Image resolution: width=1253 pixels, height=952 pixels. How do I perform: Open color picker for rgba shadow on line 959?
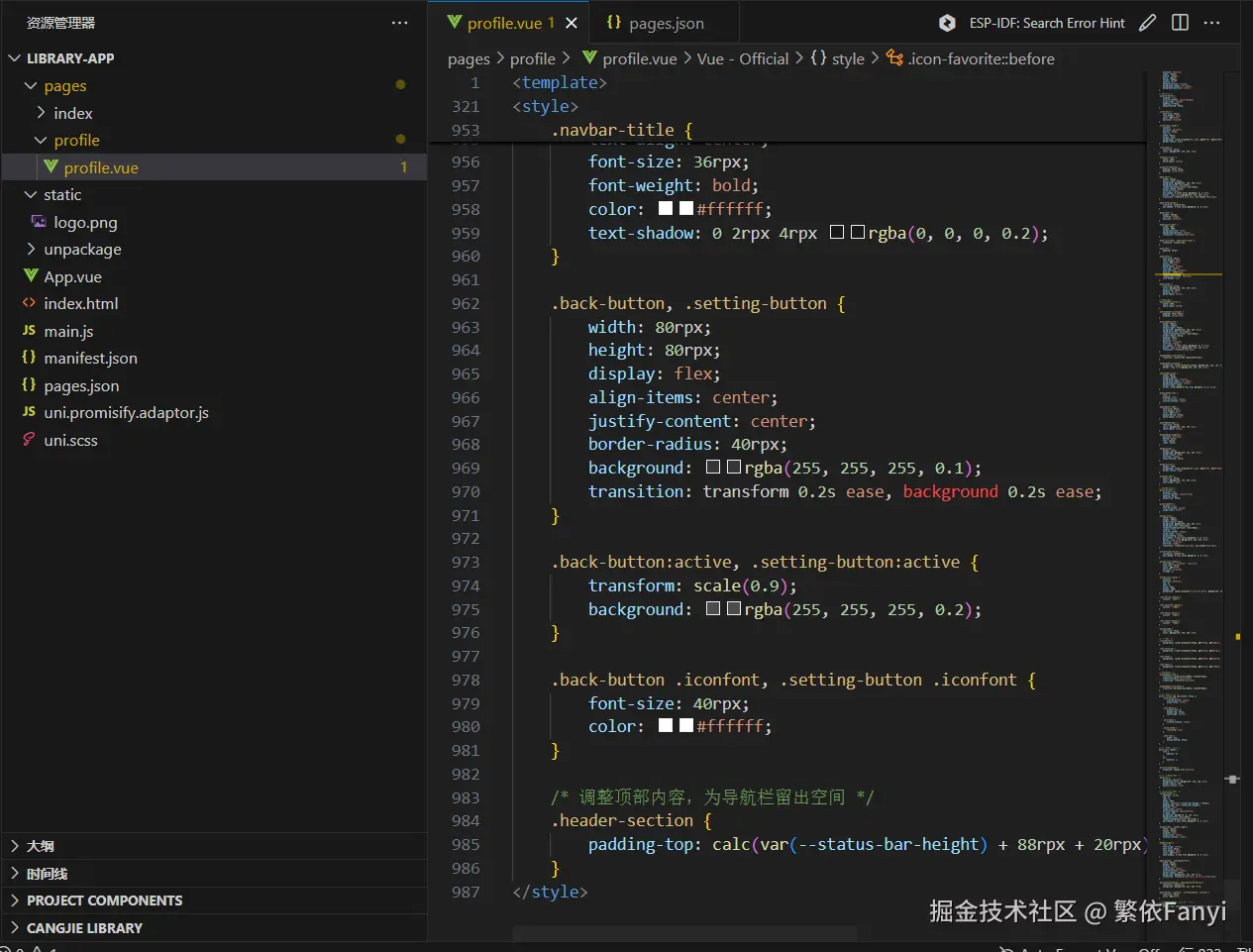coord(837,232)
